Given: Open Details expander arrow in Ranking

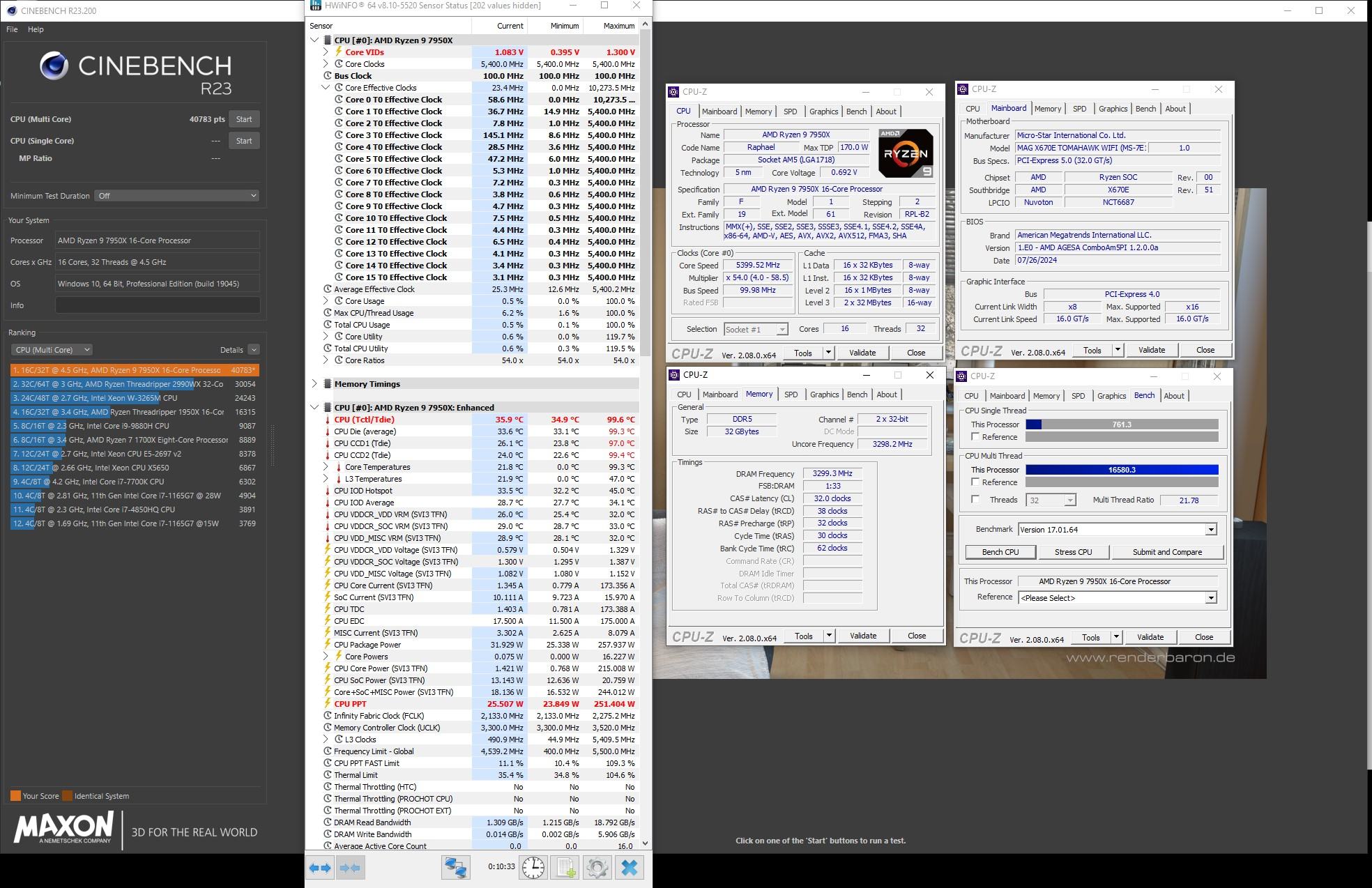Looking at the screenshot, I should pyautogui.click(x=254, y=350).
